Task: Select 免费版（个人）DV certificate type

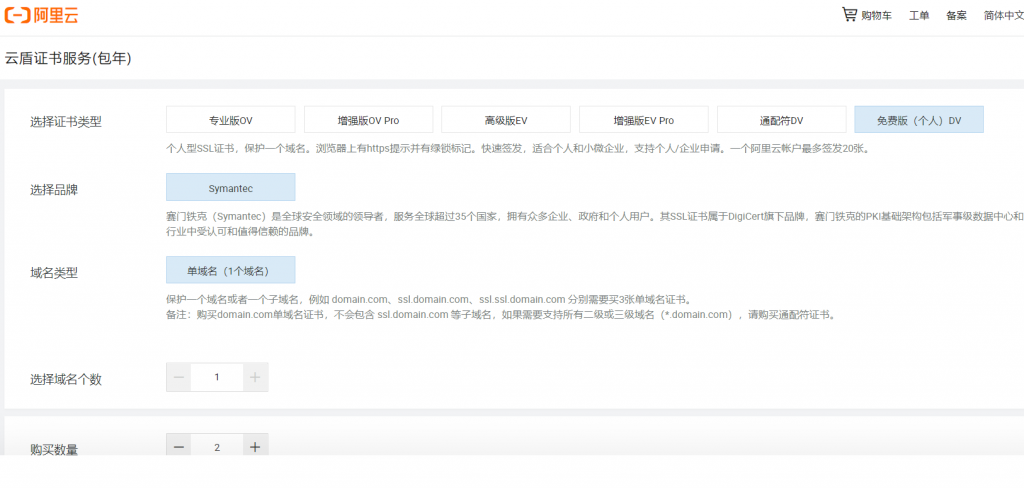Action: [920, 120]
